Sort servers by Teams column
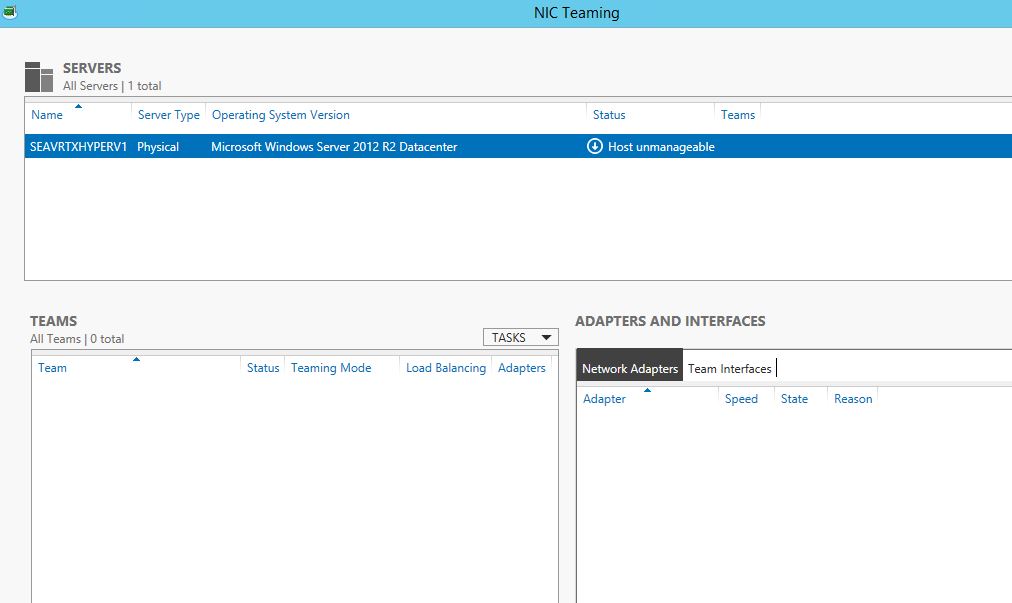This screenshot has height=603, width=1012. [737, 115]
